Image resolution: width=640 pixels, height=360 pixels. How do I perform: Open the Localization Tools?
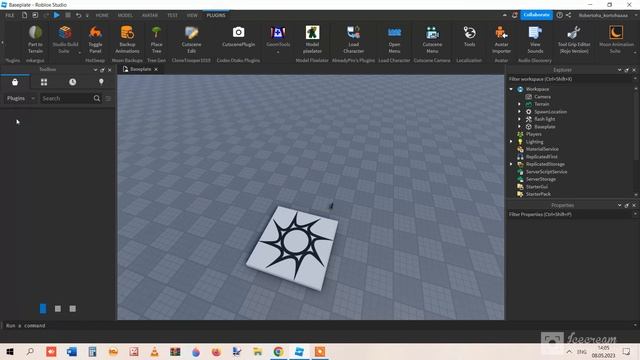click(469, 37)
